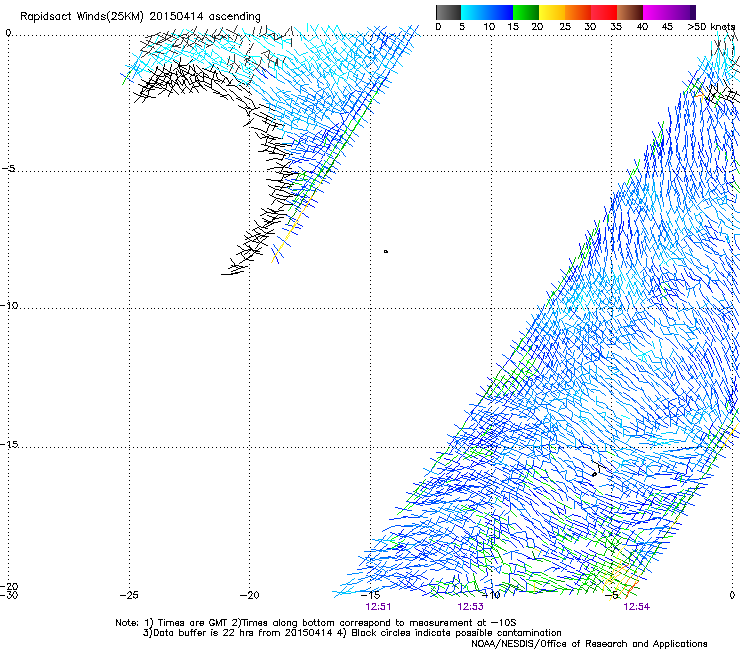
Task: Click the green 15-20 knots color band
Action: click(526, 12)
